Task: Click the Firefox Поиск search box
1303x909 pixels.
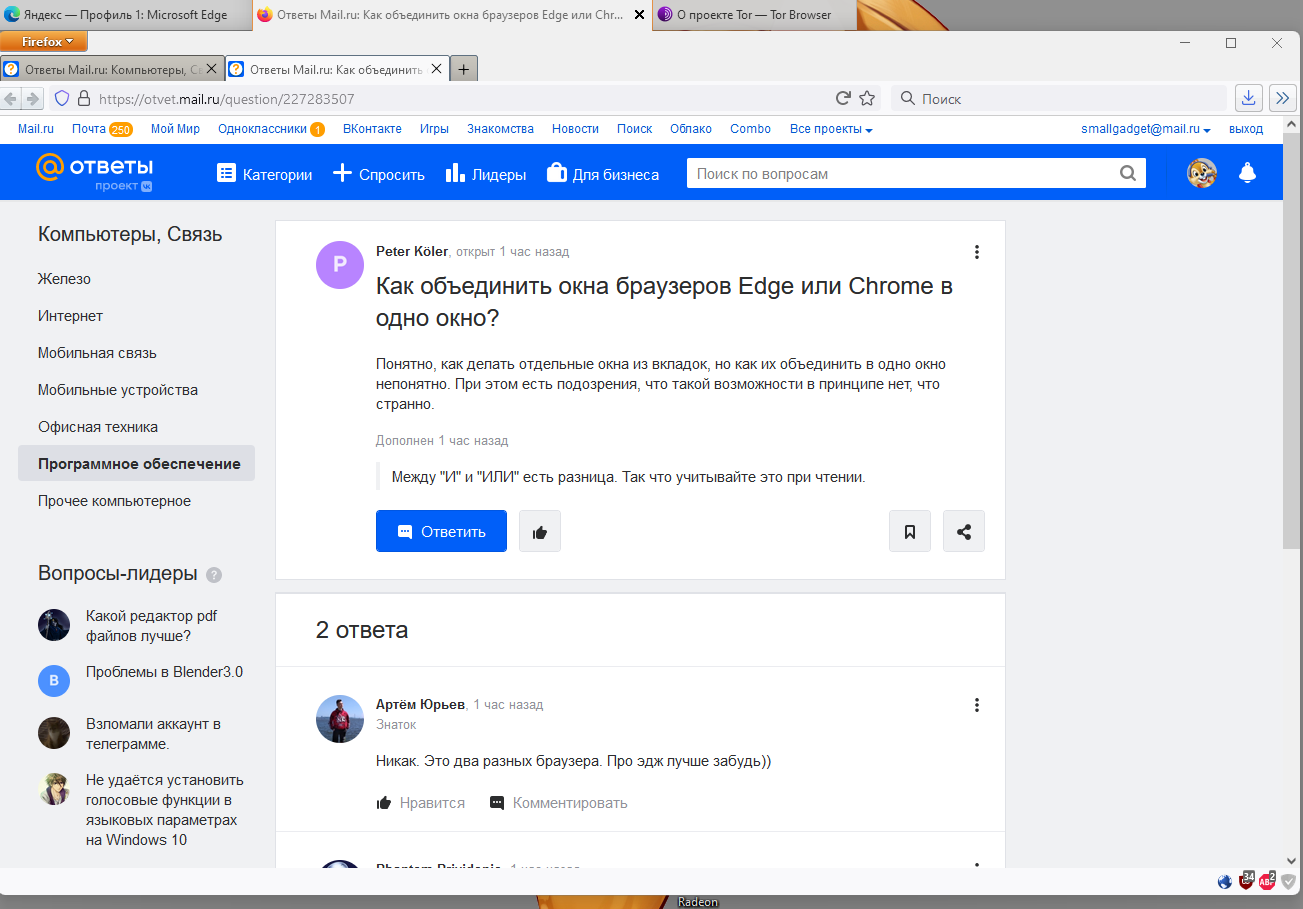Action: tap(1059, 98)
